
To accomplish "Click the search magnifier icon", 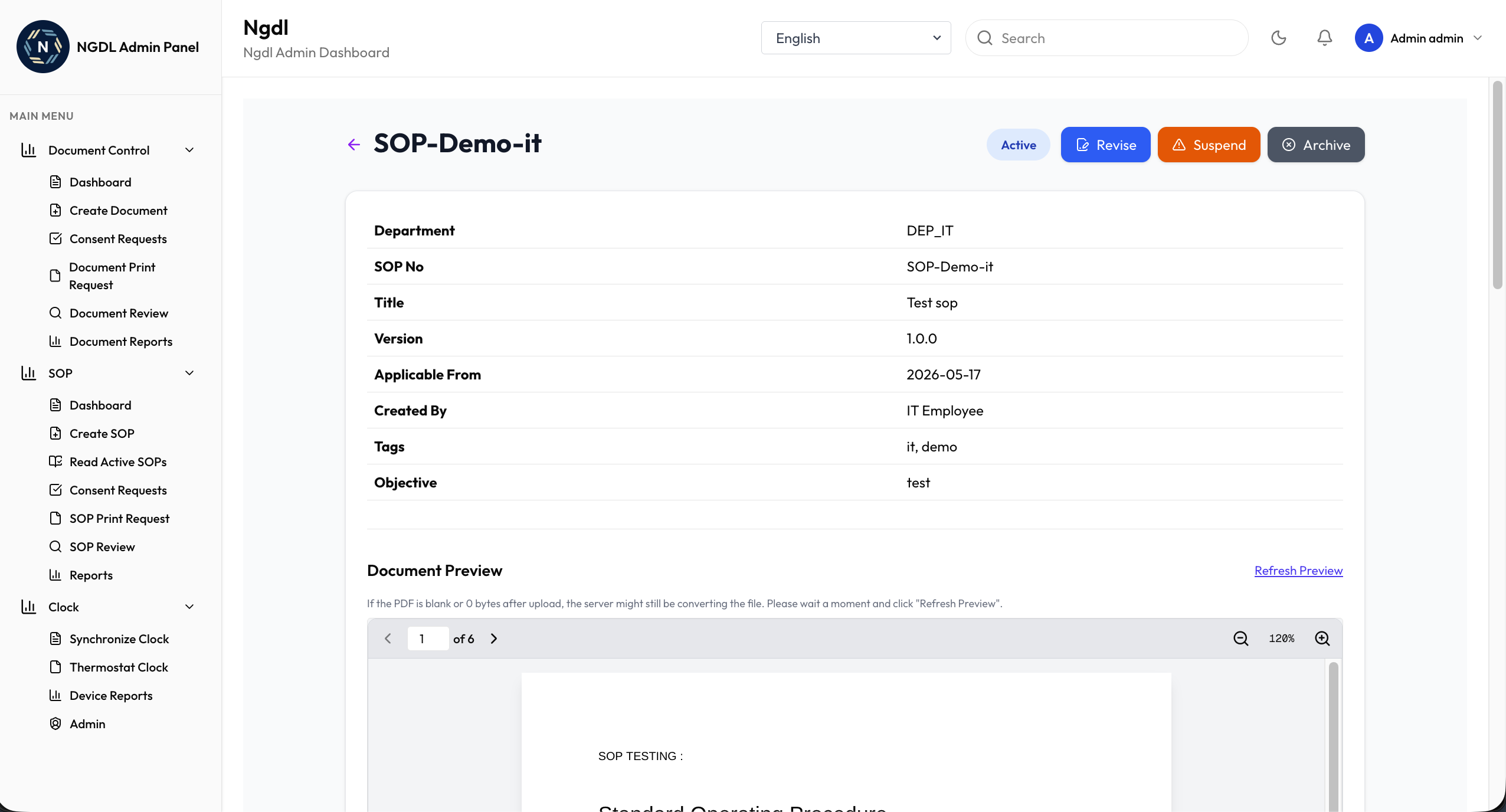I will click(x=984, y=38).
